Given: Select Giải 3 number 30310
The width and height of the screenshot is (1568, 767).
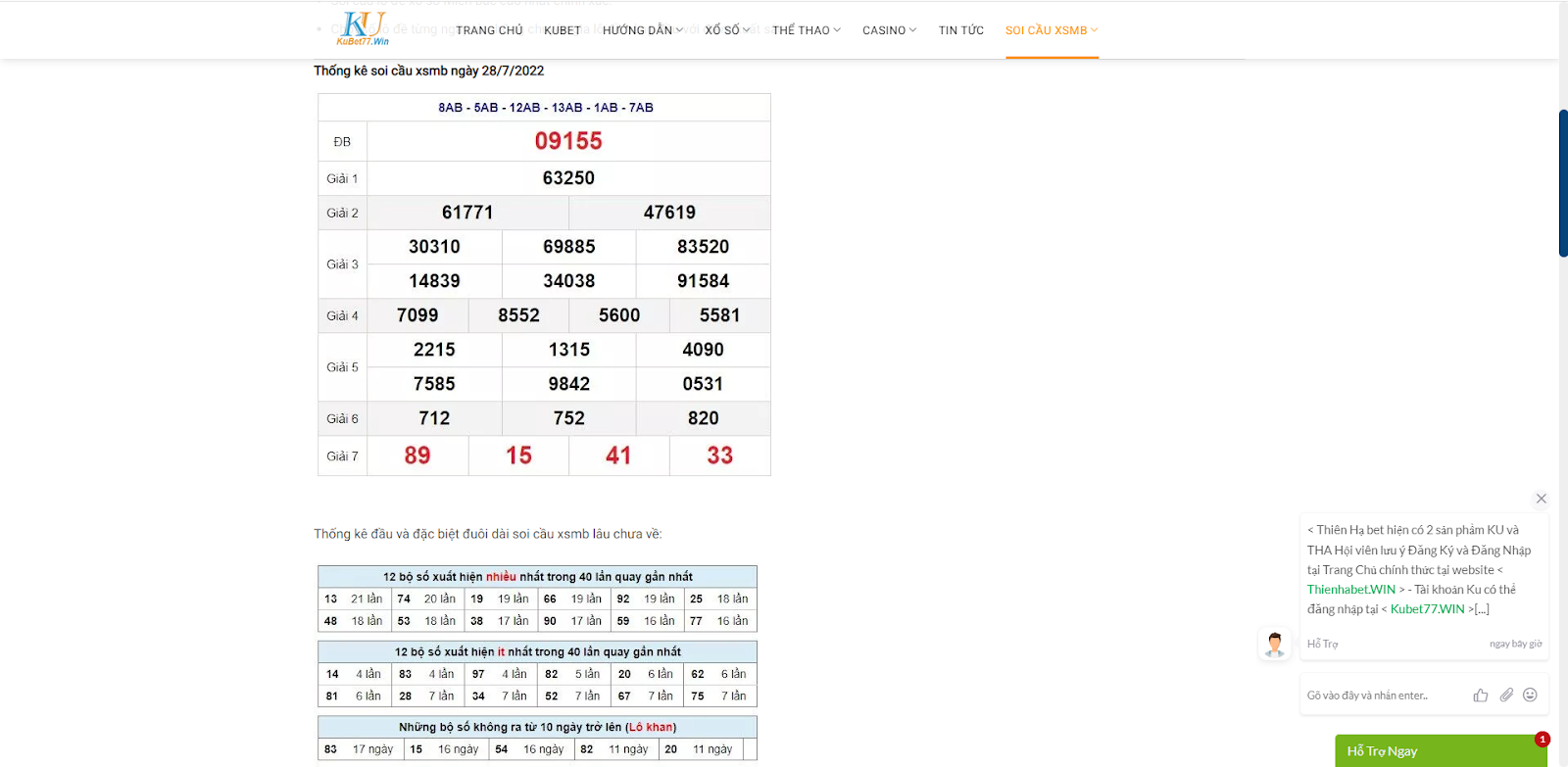Looking at the screenshot, I should pos(434,247).
